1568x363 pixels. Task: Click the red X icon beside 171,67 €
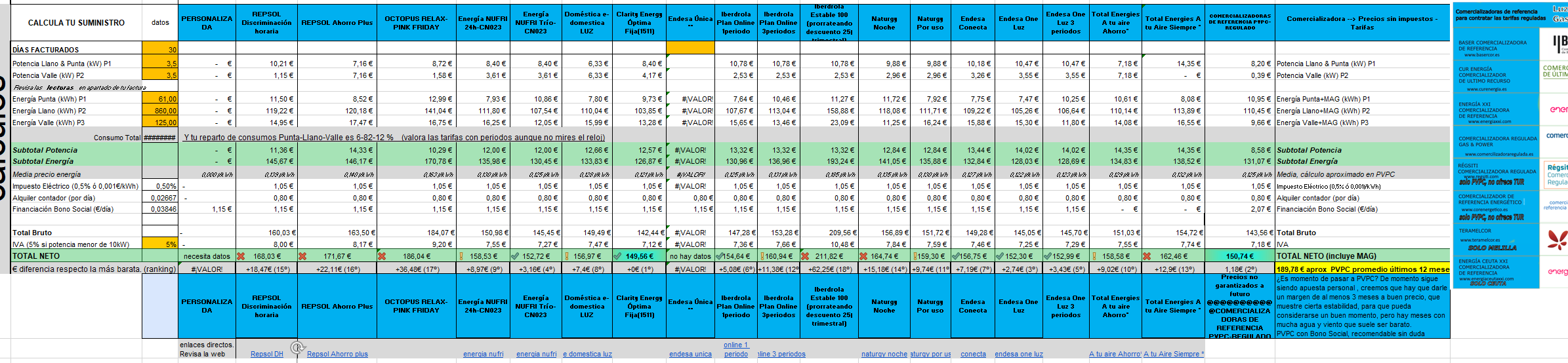[302, 256]
